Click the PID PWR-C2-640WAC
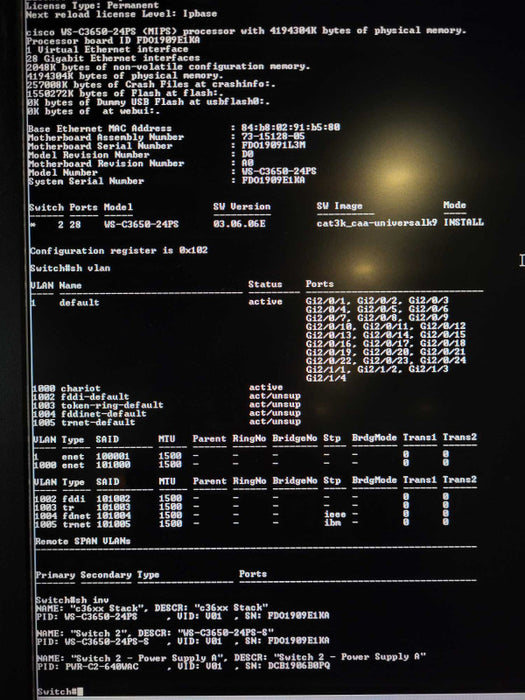This screenshot has height=700, width=525. (x=101, y=667)
